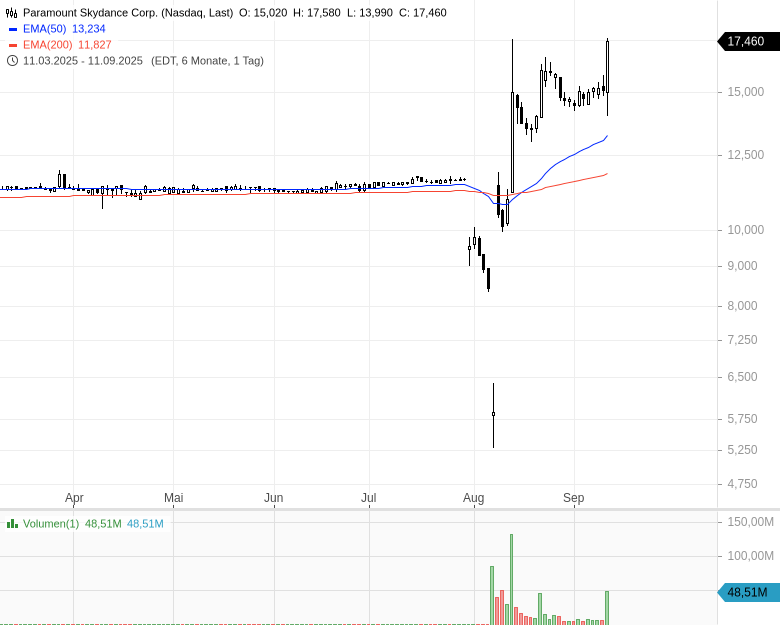780x625 pixels.
Task: Click the Volumen(1) indicator label
Action: click(x=51, y=523)
